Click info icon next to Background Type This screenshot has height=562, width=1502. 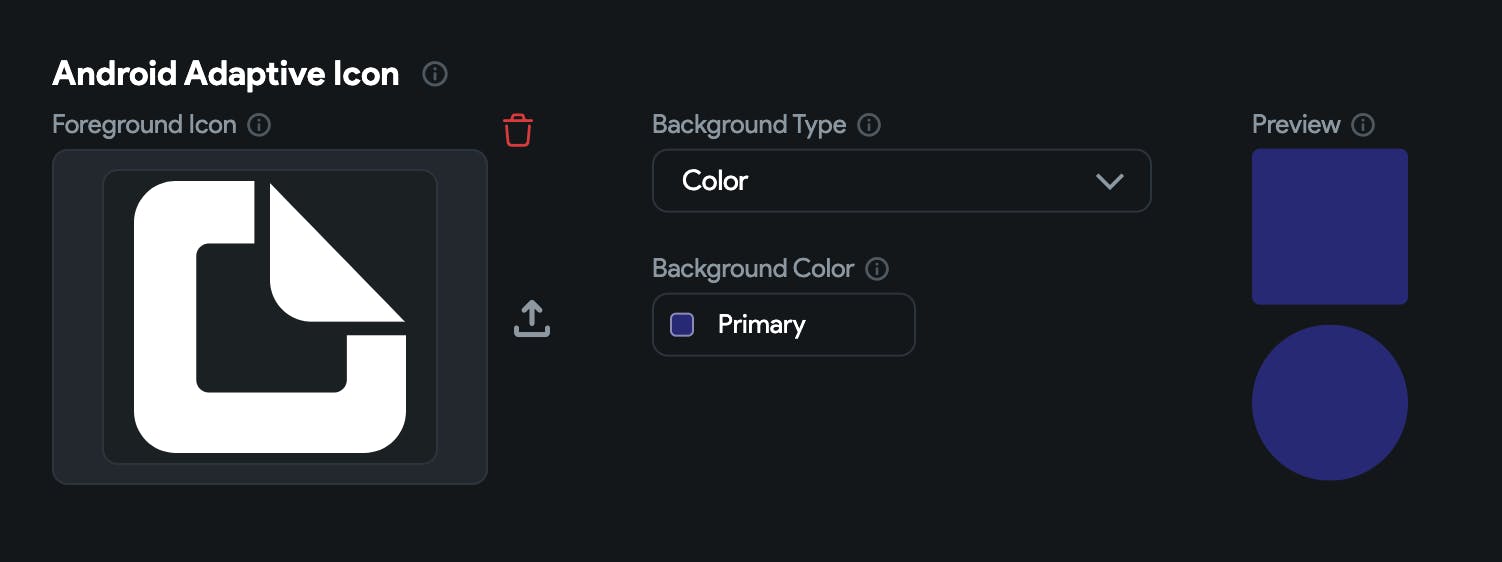869,125
